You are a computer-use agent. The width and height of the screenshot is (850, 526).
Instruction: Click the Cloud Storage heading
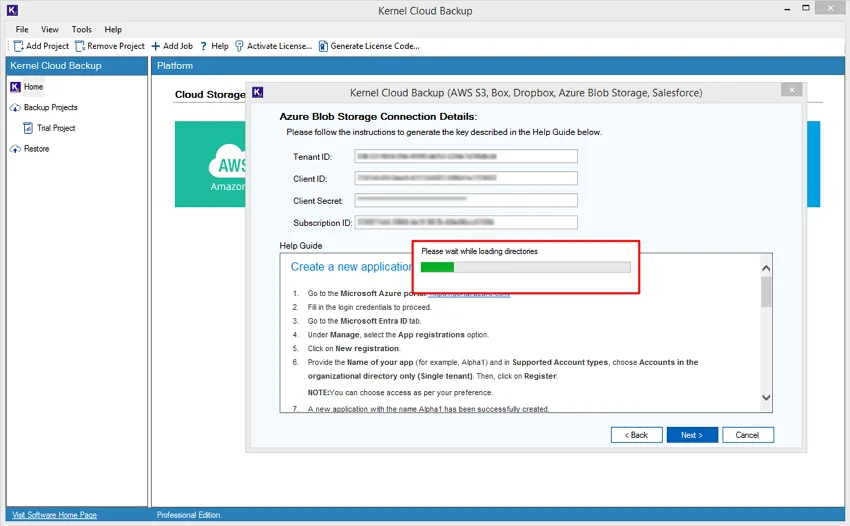point(210,94)
